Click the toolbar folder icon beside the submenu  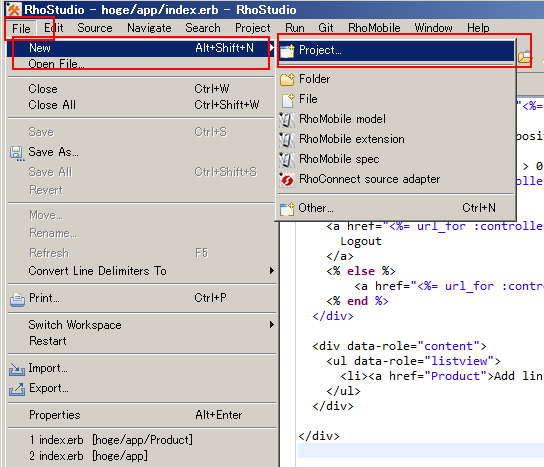pyautogui.click(x=525, y=56)
